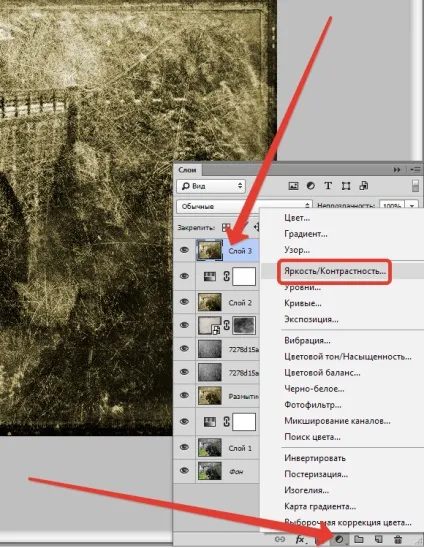The height and width of the screenshot is (548, 424).
Task: Click the adjustment layer filter icon
Action: pos(310,186)
